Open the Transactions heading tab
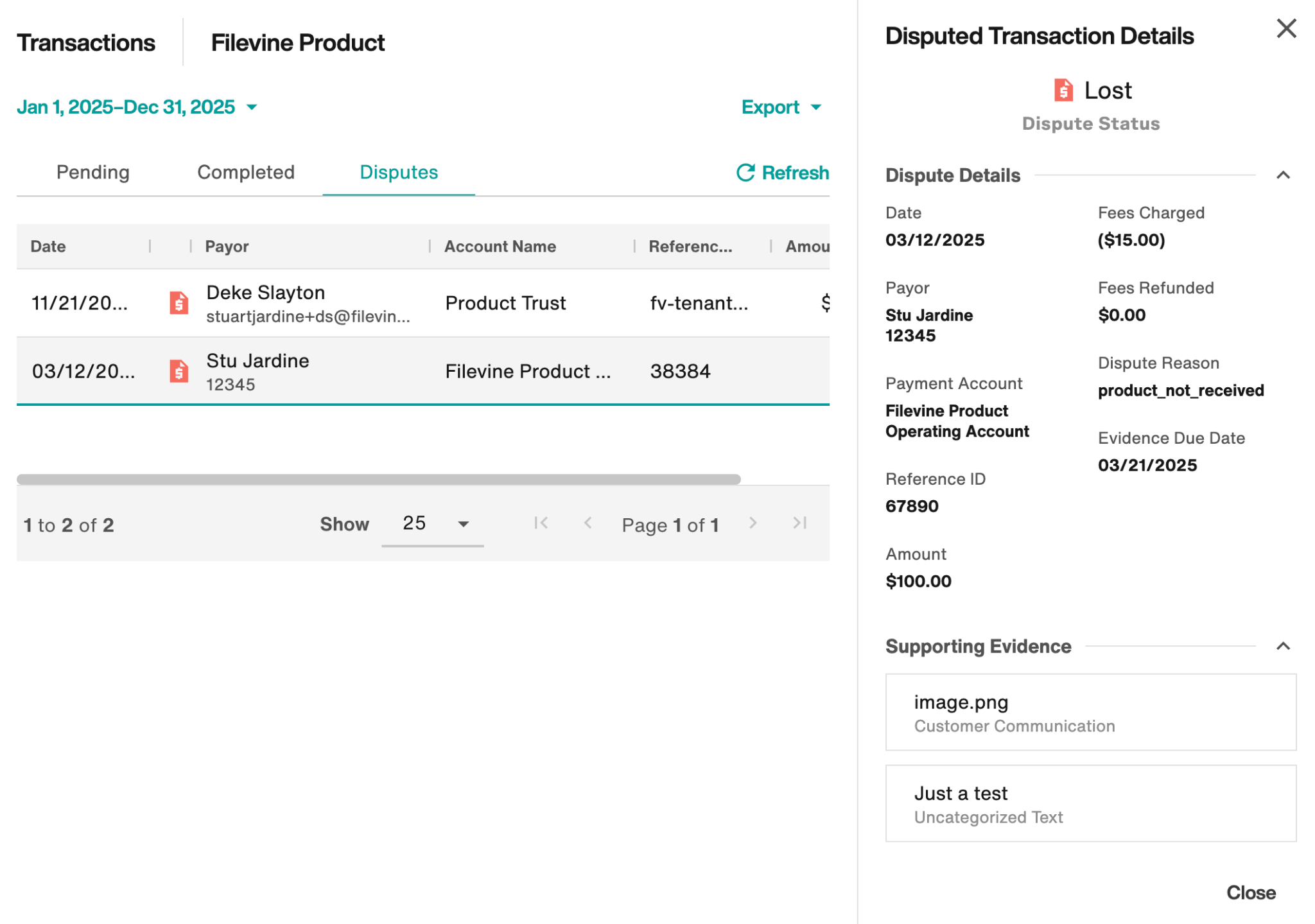 pyautogui.click(x=86, y=42)
